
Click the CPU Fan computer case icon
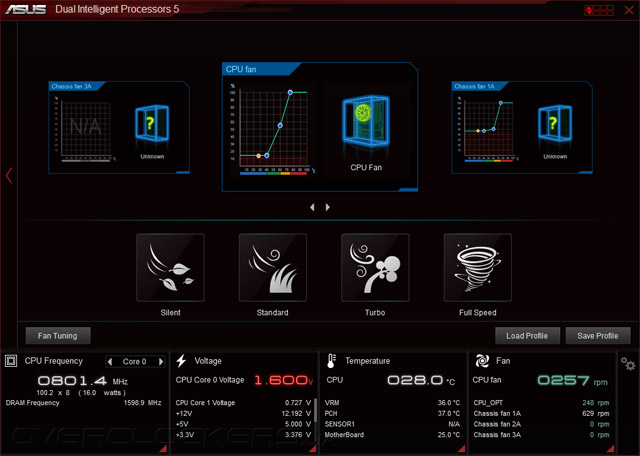(x=366, y=121)
